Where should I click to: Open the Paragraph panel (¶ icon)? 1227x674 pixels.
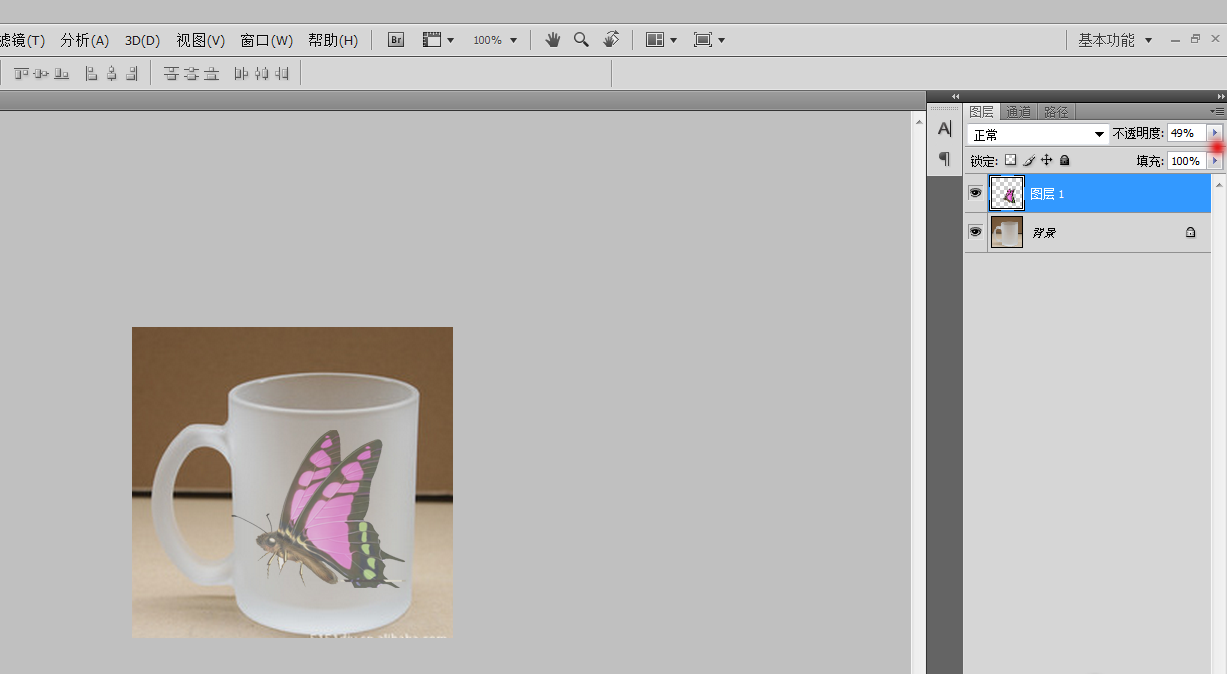coord(944,159)
